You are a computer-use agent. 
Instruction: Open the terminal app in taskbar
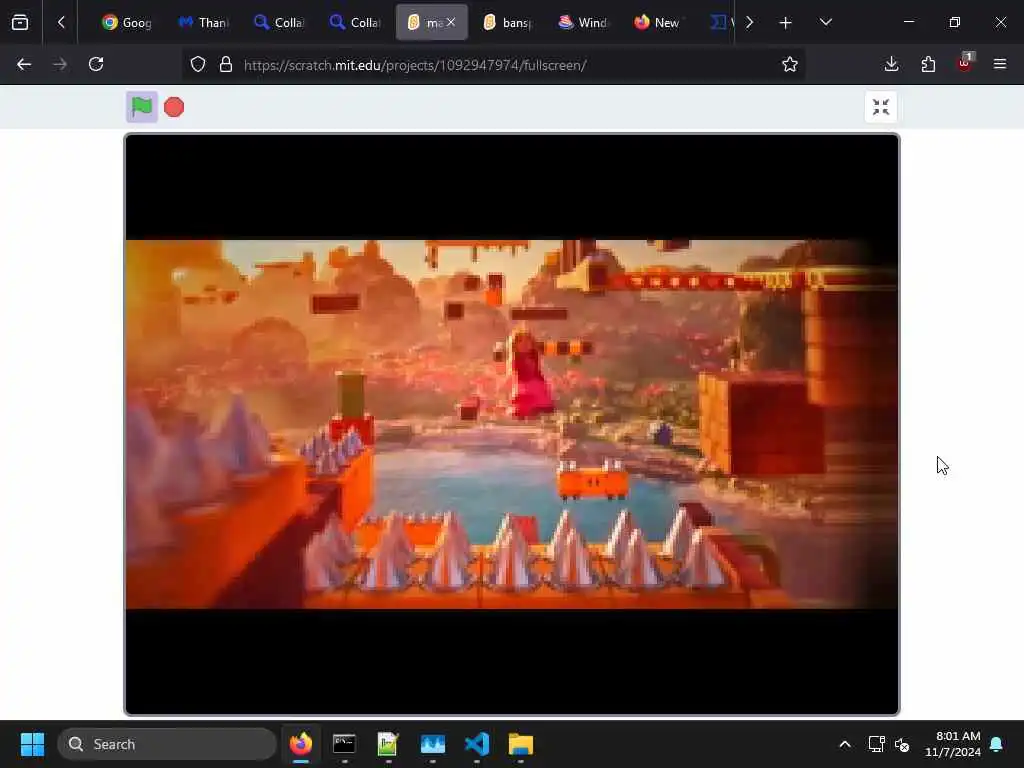[x=344, y=744]
